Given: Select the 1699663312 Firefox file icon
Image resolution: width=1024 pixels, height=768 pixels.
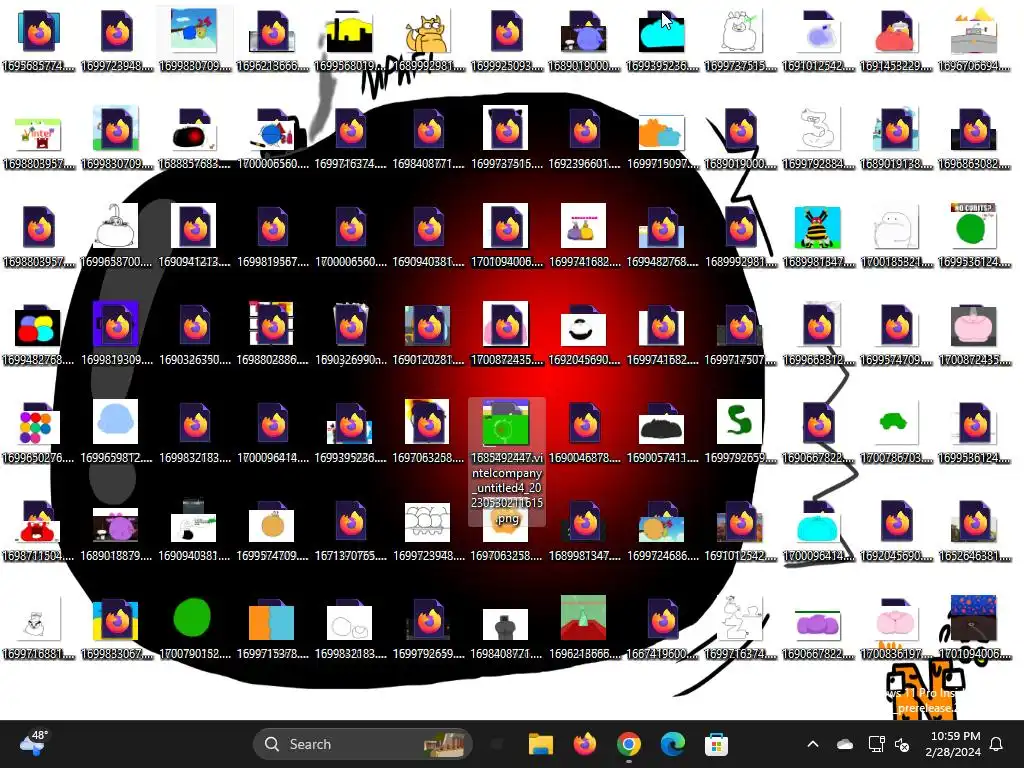Looking at the screenshot, I should pos(818,334).
